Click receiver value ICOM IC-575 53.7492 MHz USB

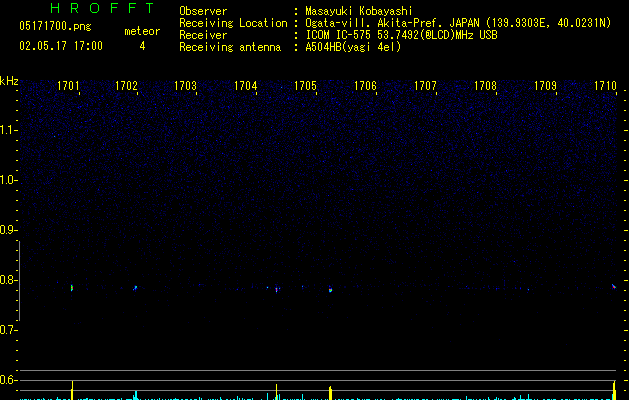(x=401, y=35)
